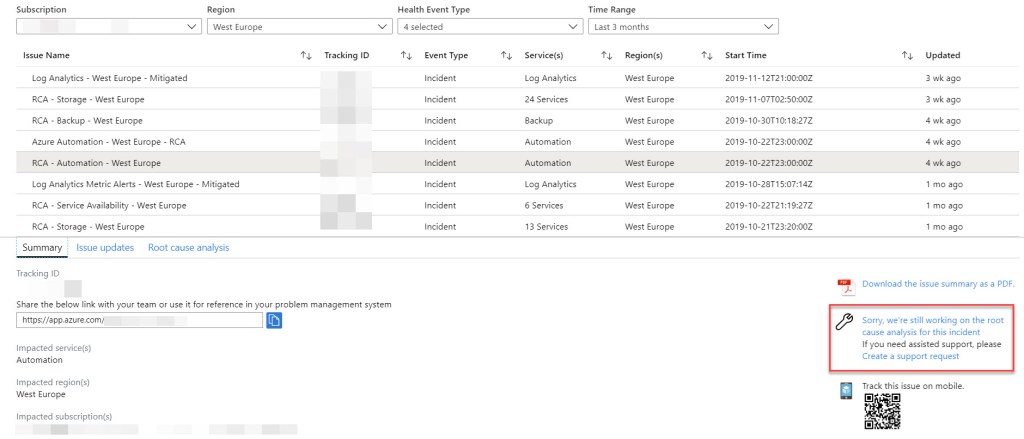The height and width of the screenshot is (439, 1024).
Task: Open the Region dropdown showing West Europe
Action: point(298,27)
